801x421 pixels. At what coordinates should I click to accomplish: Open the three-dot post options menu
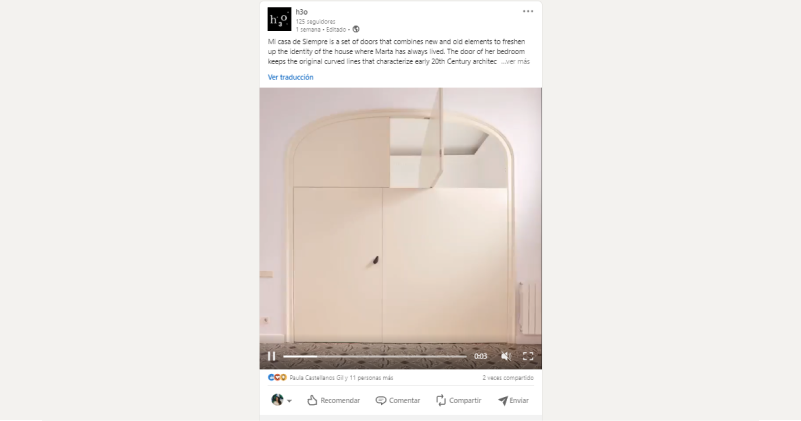[x=528, y=11]
